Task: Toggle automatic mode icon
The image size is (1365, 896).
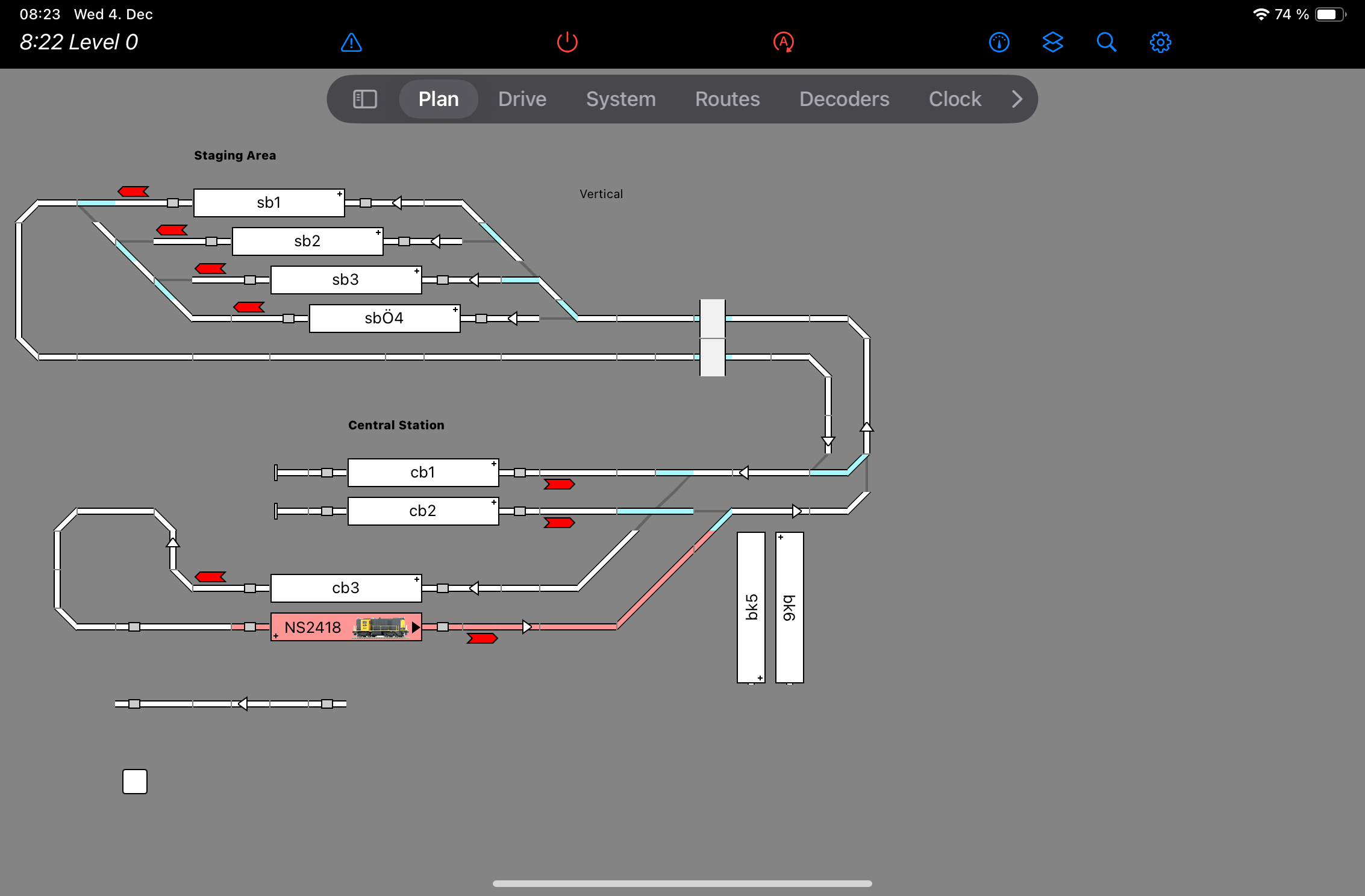Action: pyautogui.click(x=783, y=43)
